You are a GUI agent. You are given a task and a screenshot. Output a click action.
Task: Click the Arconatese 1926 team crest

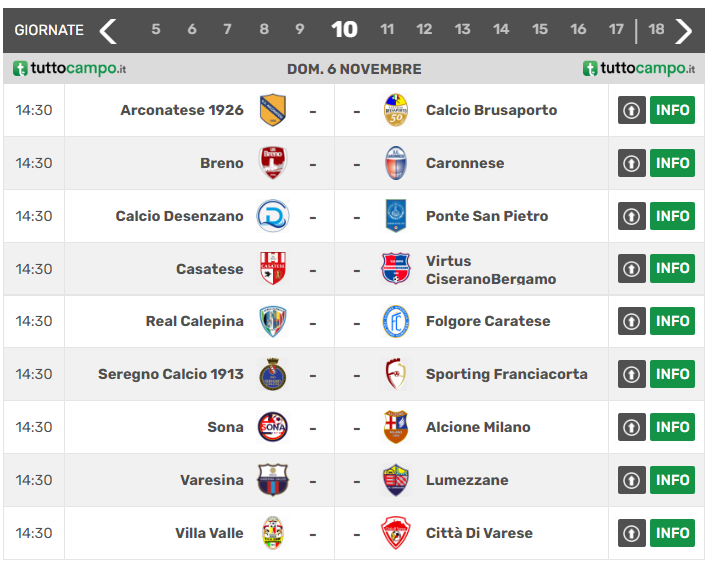pyautogui.click(x=272, y=110)
